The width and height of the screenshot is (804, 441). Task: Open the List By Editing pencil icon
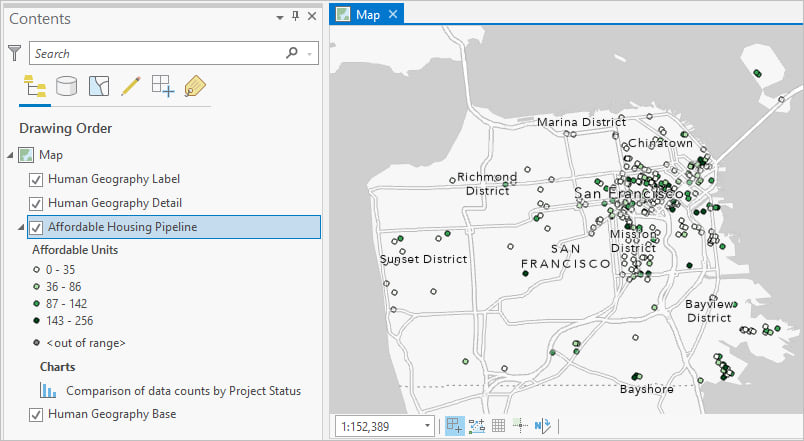coord(129,86)
